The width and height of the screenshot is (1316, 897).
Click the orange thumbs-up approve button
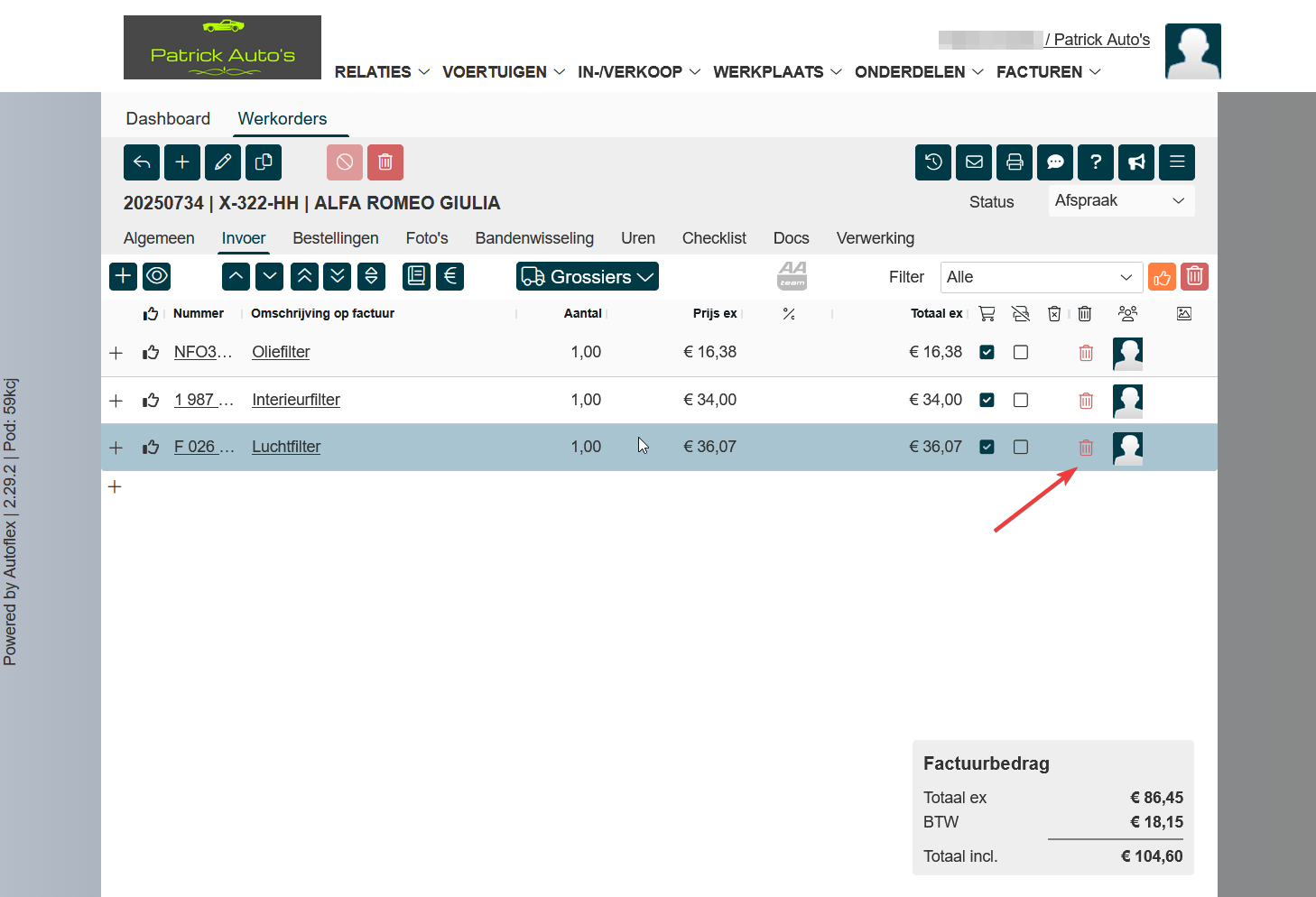pyautogui.click(x=1162, y=277)
